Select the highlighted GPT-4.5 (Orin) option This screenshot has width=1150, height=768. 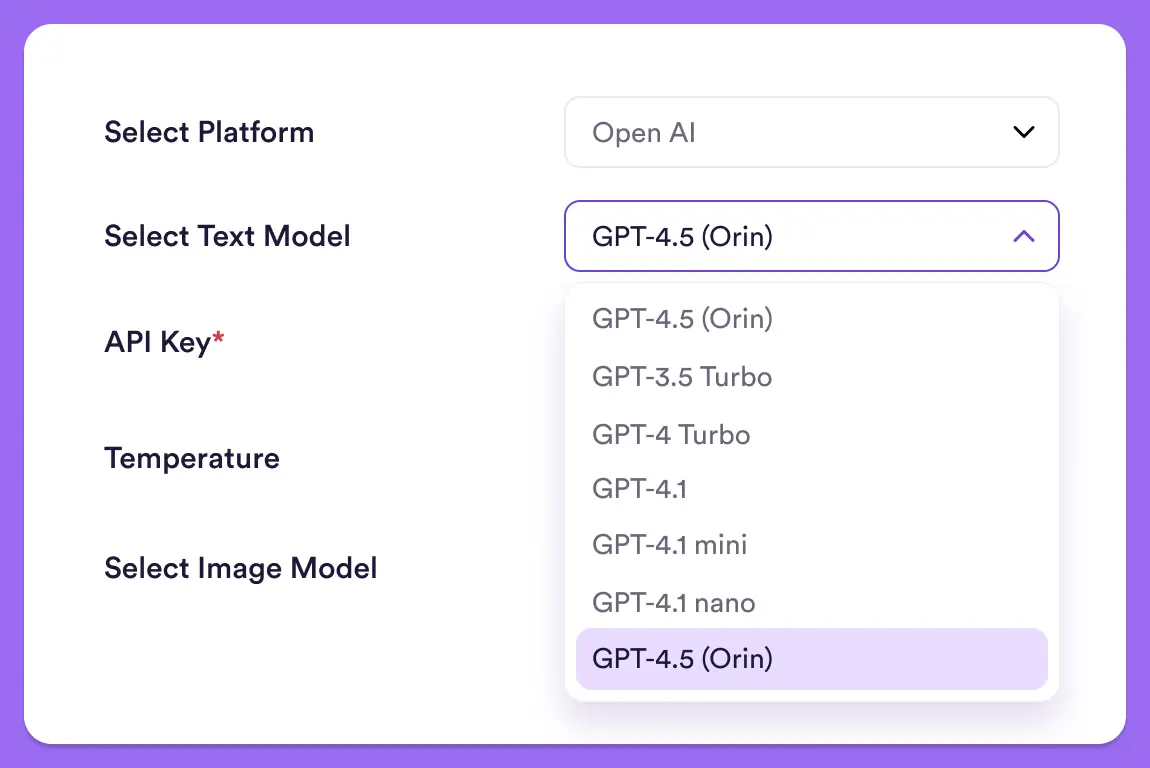coord(811,659)
